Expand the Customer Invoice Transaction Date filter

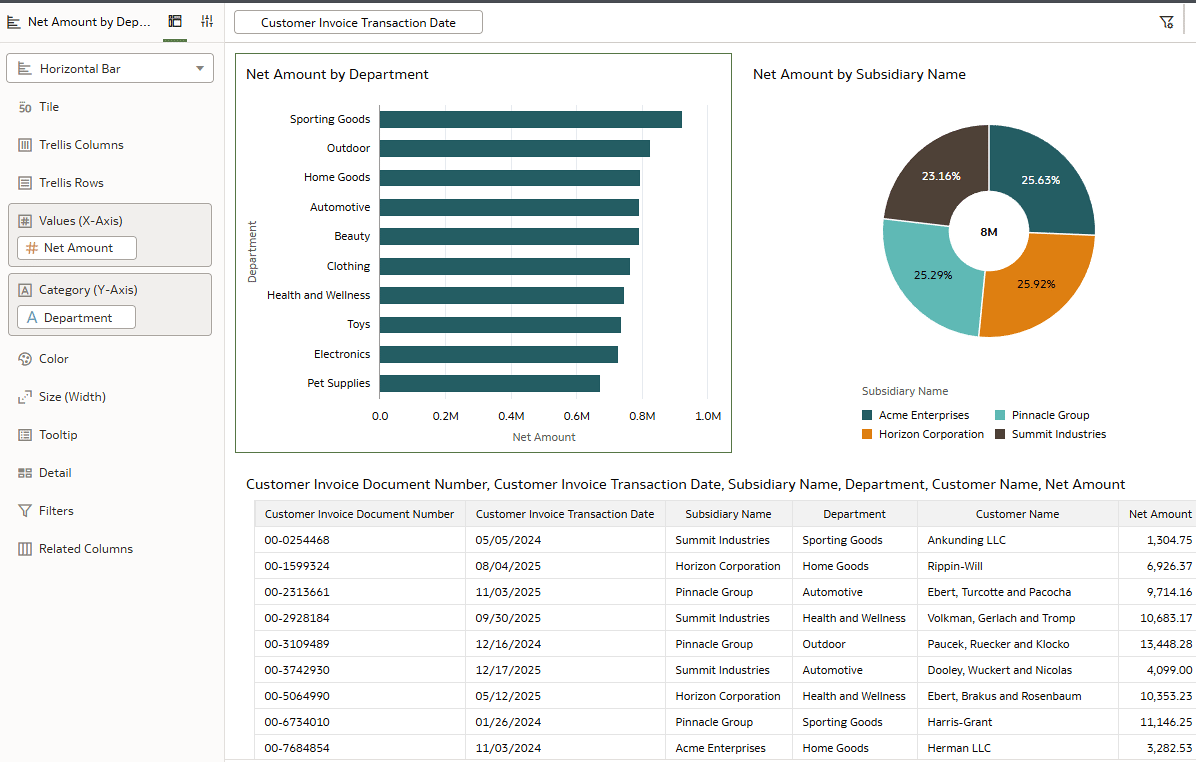click(x=357, y=21)
